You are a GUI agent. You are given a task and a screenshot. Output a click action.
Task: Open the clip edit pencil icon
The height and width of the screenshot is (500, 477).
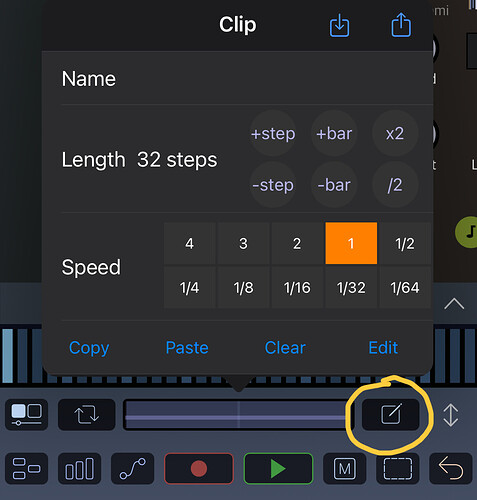[x=391, y=414]
